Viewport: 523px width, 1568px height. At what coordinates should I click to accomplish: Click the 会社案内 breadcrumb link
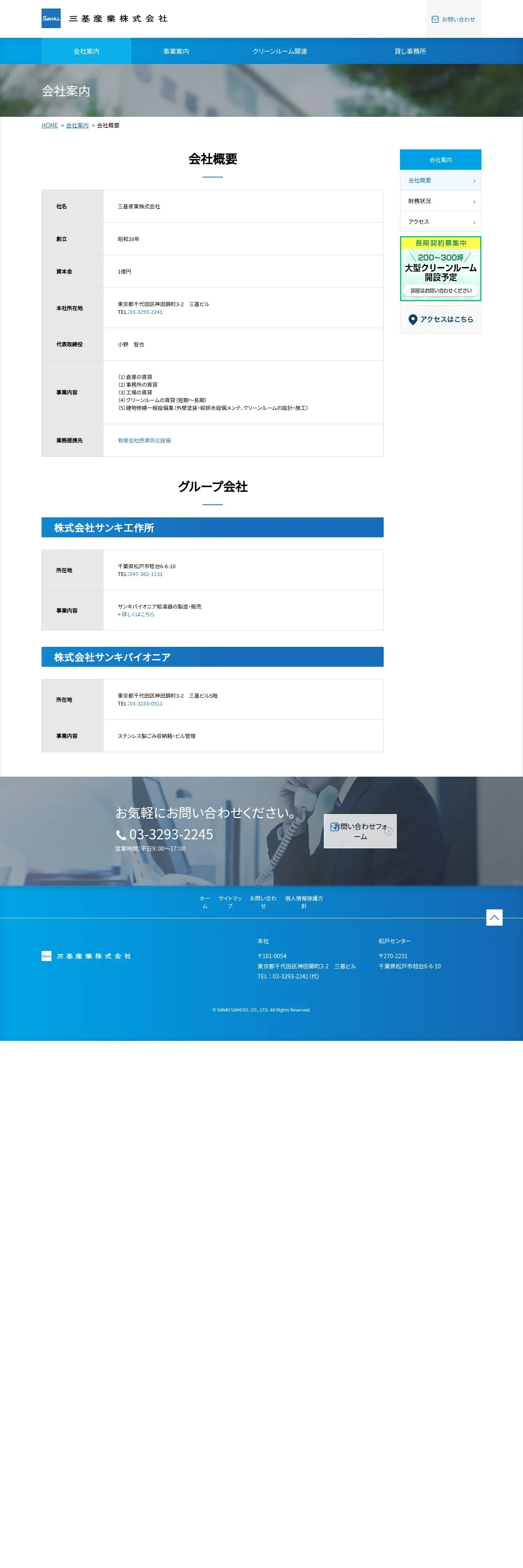[77, 125]
